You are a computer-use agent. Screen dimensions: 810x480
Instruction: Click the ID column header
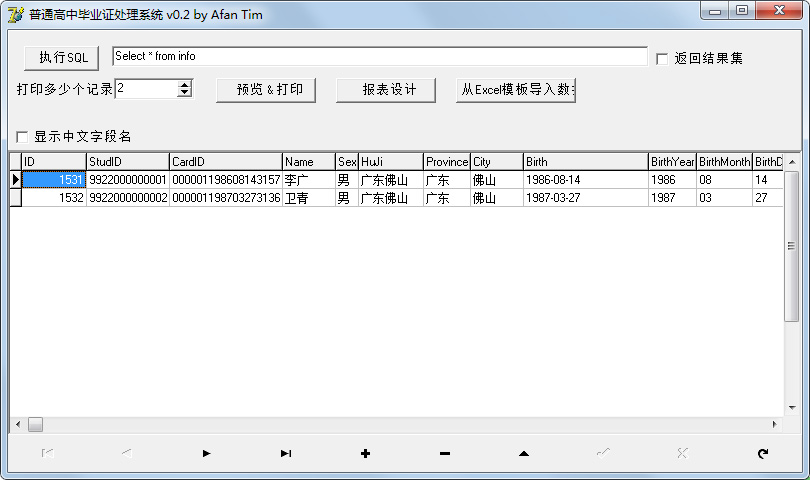54,162
